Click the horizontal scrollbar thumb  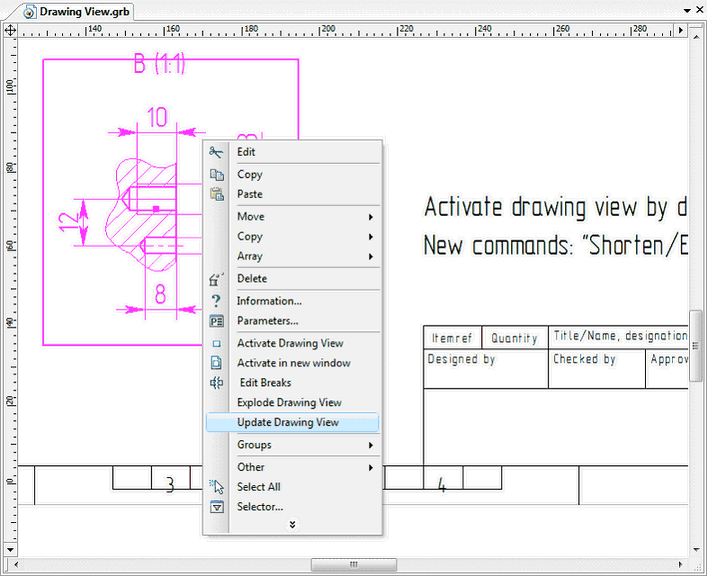[353, 565]
